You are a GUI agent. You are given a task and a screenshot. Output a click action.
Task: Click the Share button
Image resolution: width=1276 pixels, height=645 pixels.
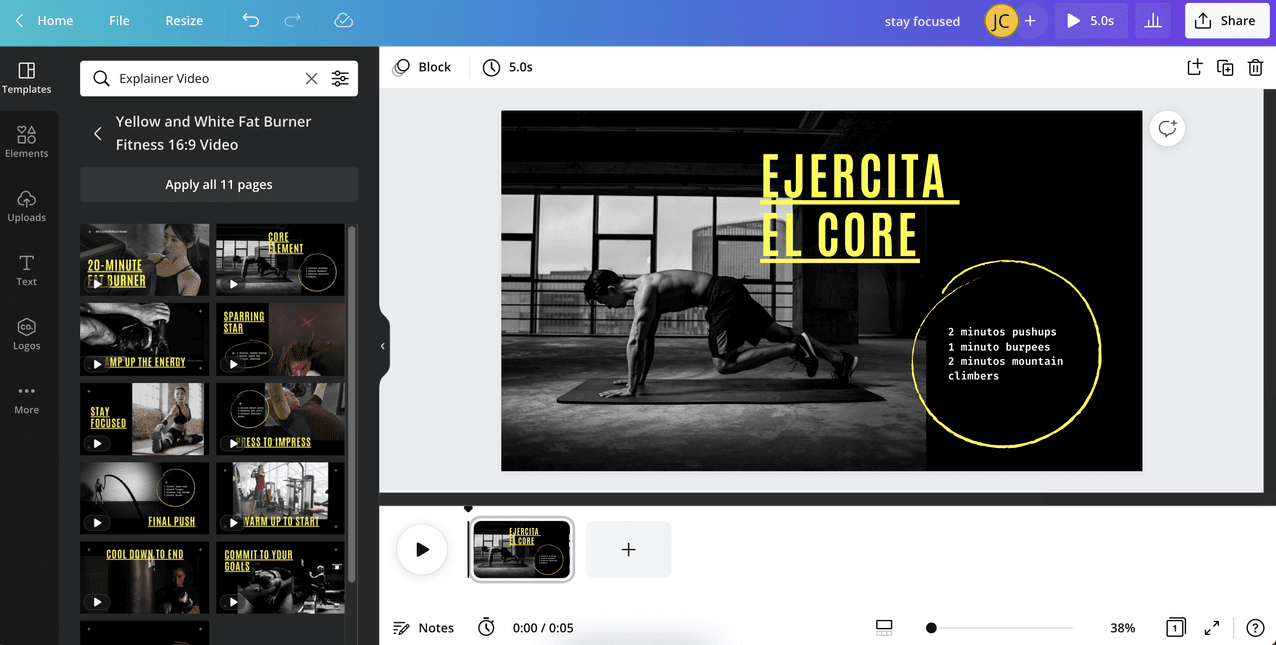1226,20
